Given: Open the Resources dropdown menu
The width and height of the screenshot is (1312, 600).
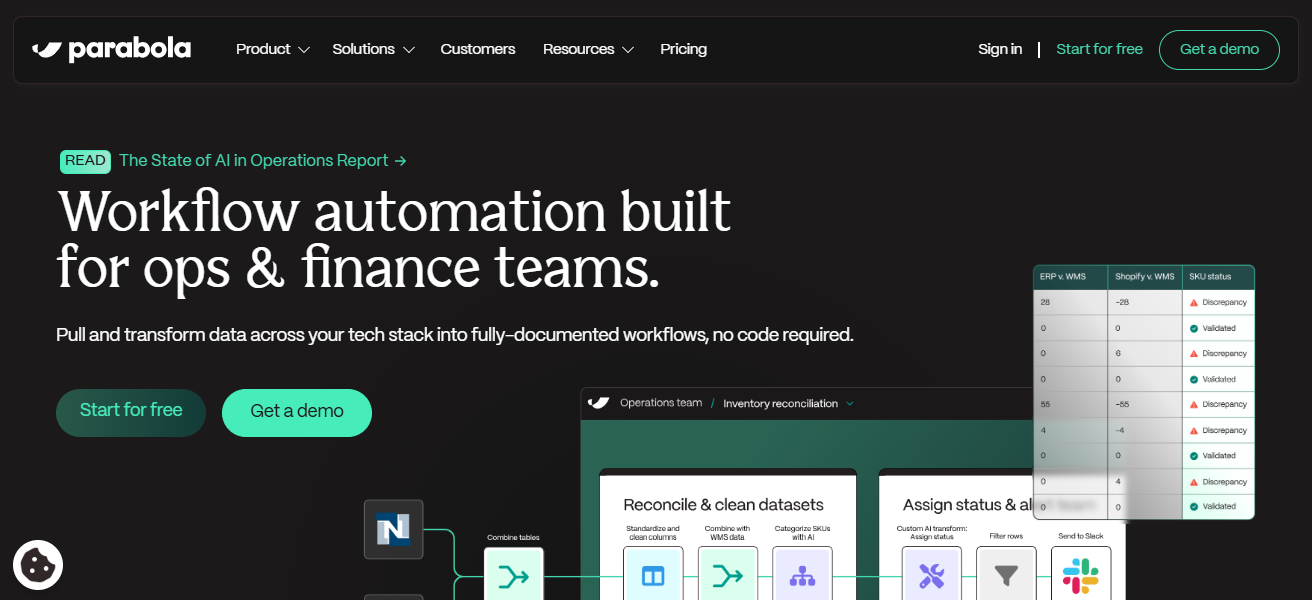Looking at the screenshot, I should tap(588, 49).
